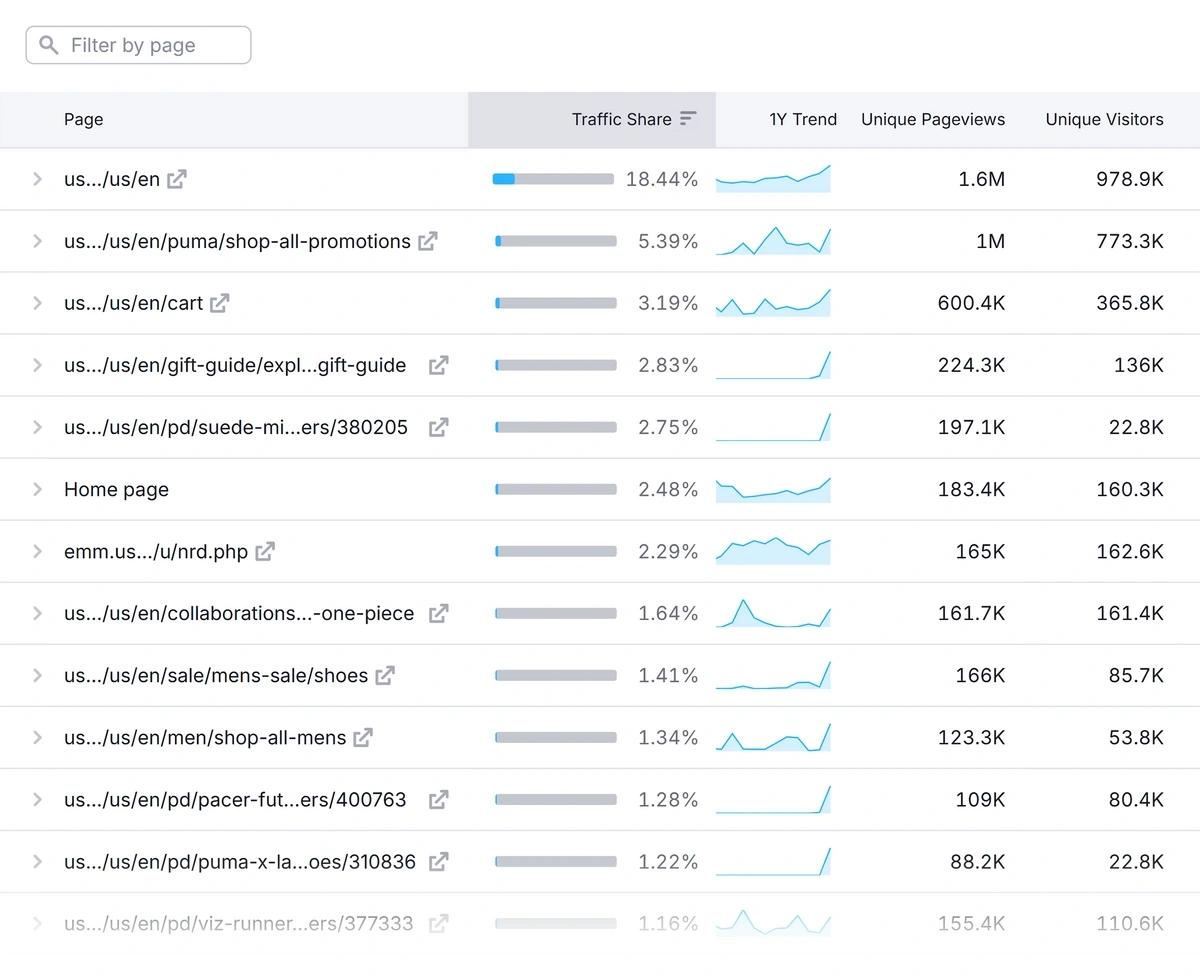Click the external link icon for the gift-guide row
Image resolution: width=1200 pixels, height=979 pixels.
438,365
